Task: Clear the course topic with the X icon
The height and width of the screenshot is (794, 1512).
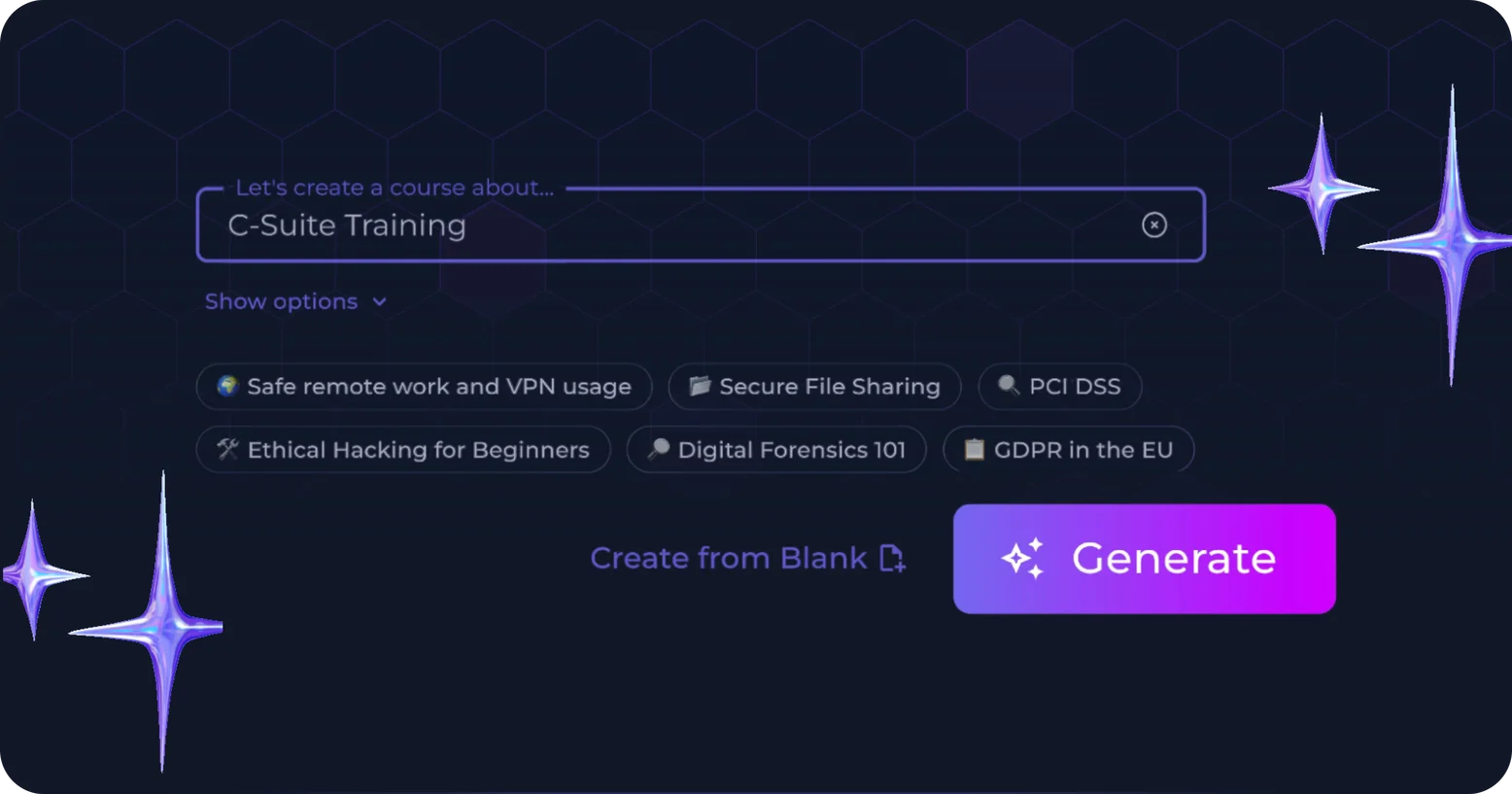Action: [1153, 225]
